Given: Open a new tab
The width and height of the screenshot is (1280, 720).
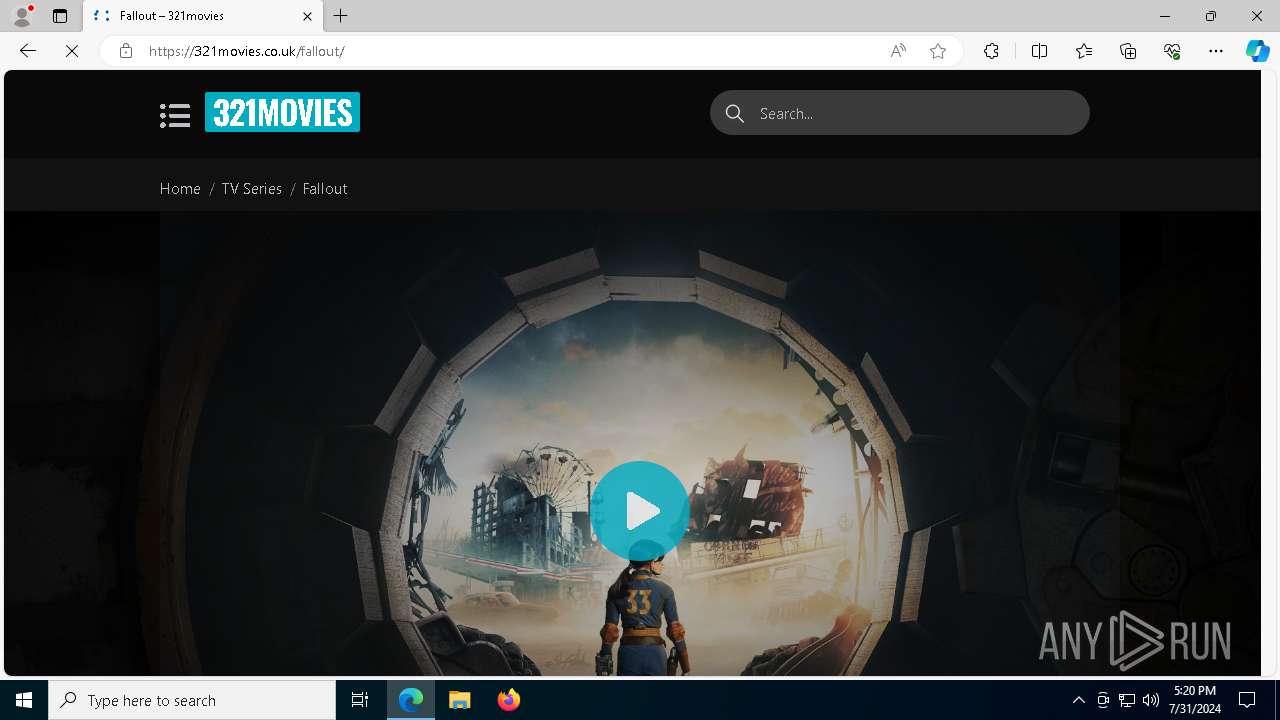Looking at the screenshot, I should point(341,16).
